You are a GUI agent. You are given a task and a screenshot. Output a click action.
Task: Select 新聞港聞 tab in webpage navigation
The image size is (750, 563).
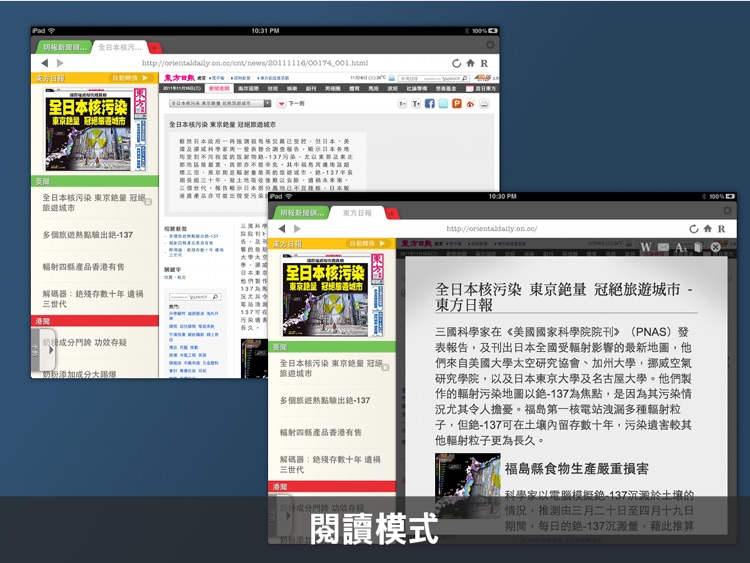pos(219,88)
